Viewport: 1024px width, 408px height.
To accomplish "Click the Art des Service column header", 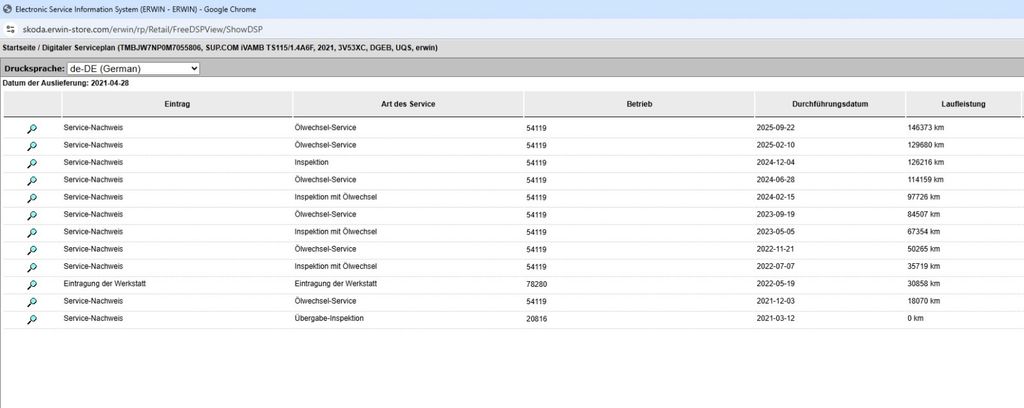I will tap(407, 104).
